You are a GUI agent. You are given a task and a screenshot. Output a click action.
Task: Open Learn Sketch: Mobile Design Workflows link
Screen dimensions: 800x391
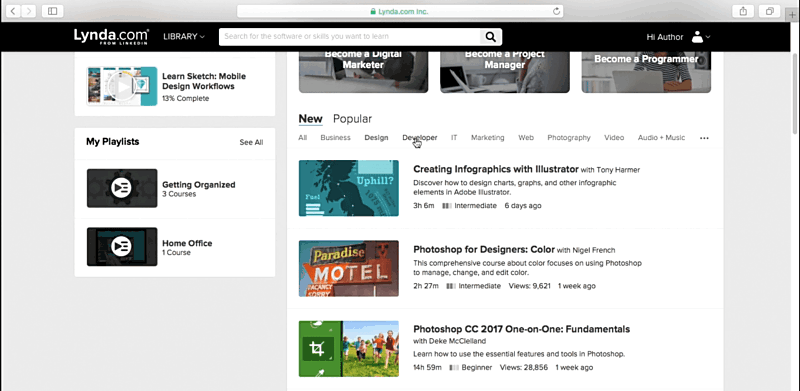point(204,81)
